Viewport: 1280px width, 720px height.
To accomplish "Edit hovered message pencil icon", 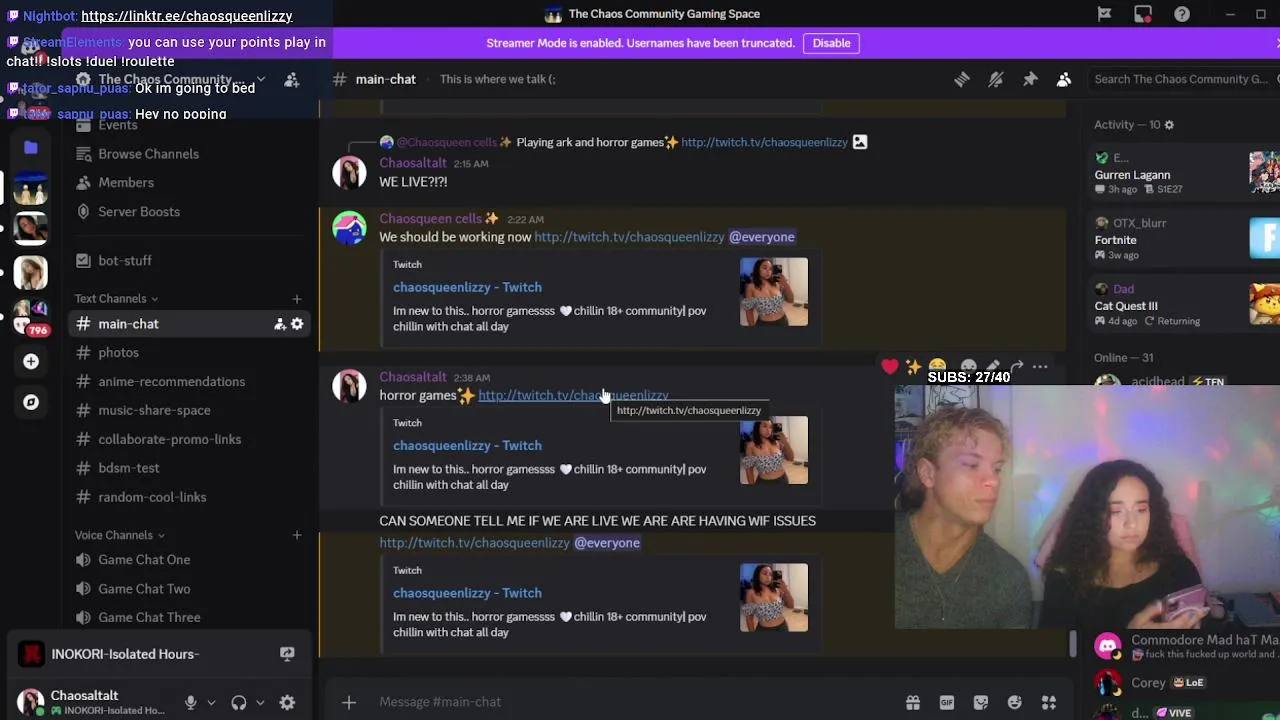I will (x=992, y=367).
